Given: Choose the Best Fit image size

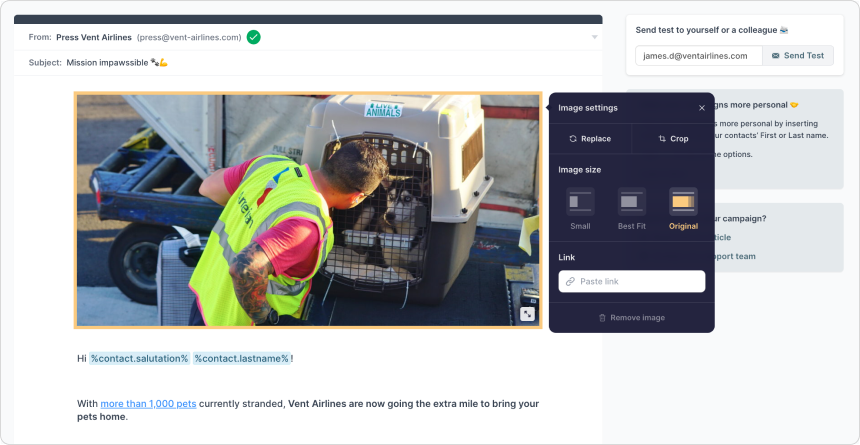Looking at the screenshot, I should 632,209.
